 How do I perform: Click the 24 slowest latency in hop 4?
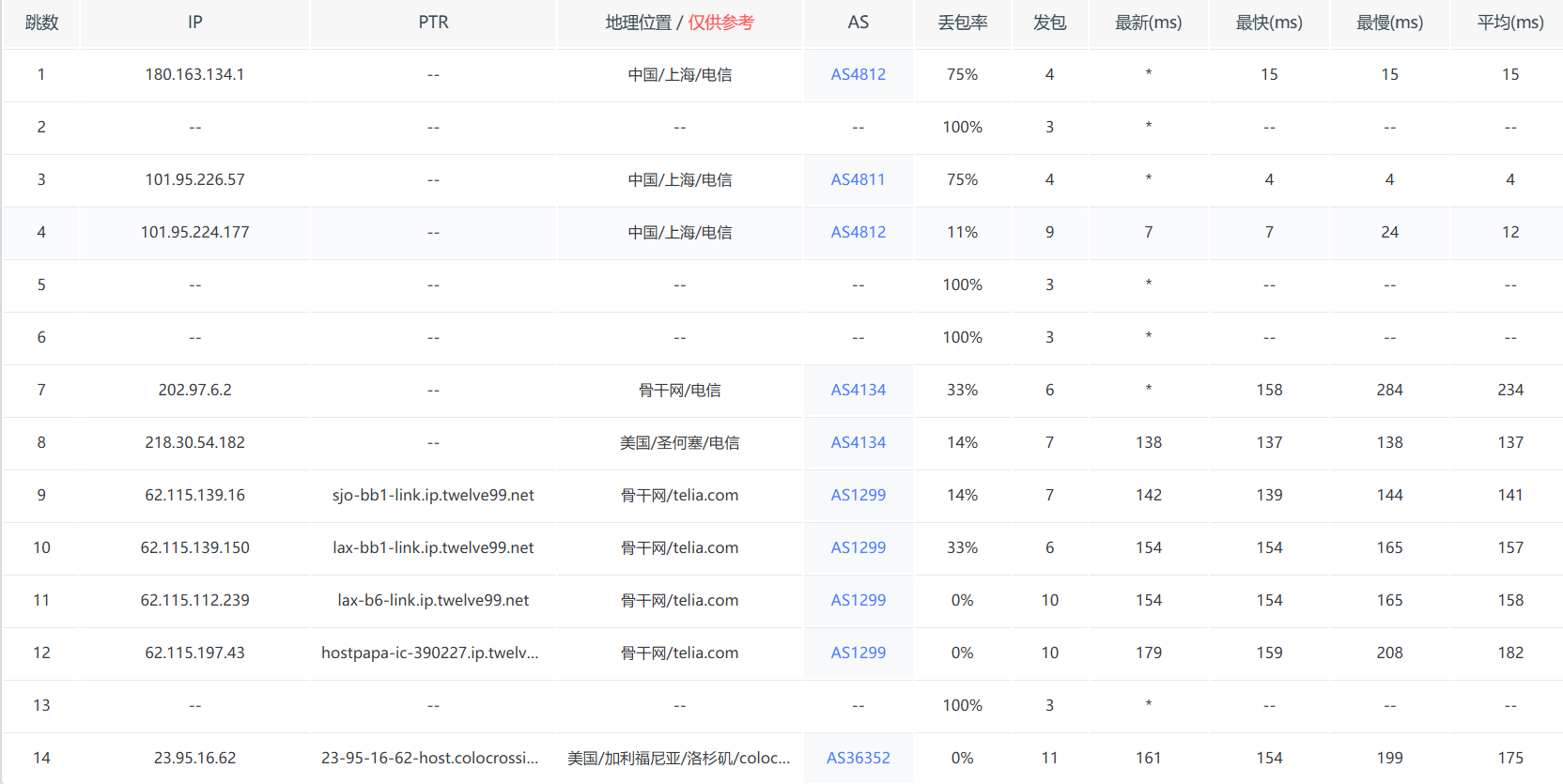1389,232
